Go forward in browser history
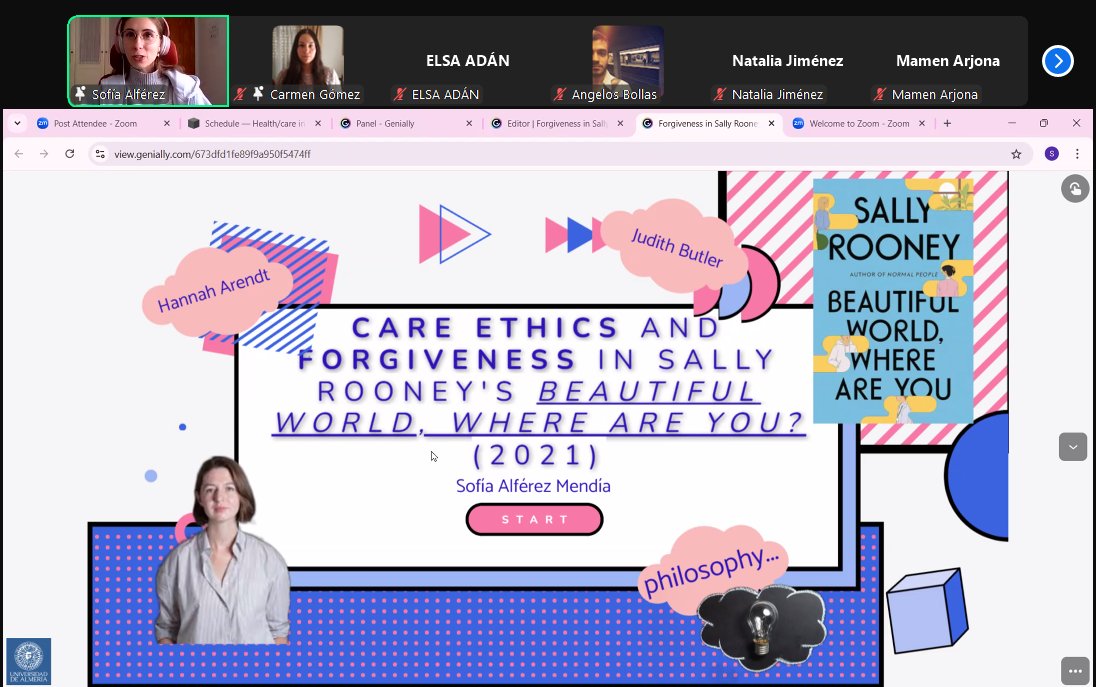1096x687 pixels. pos(44,154)
